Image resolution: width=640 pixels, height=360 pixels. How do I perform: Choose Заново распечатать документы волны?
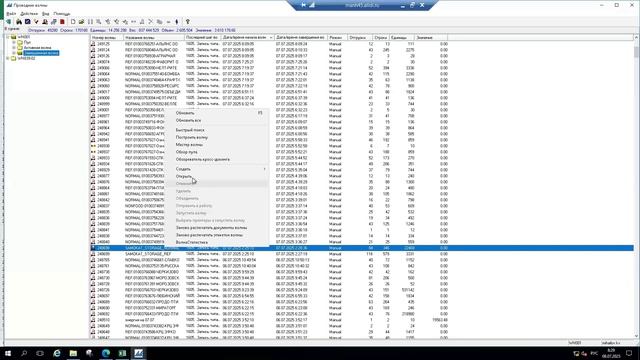(x=218, y=227)
